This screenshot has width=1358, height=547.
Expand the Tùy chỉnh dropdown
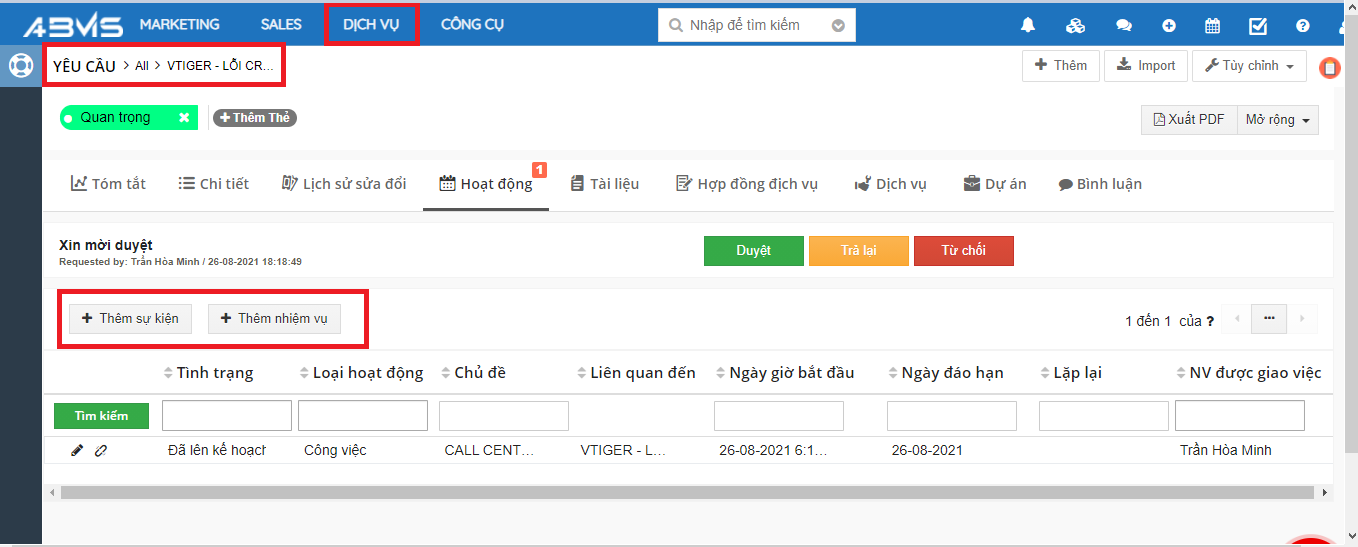coord(1249,66)
